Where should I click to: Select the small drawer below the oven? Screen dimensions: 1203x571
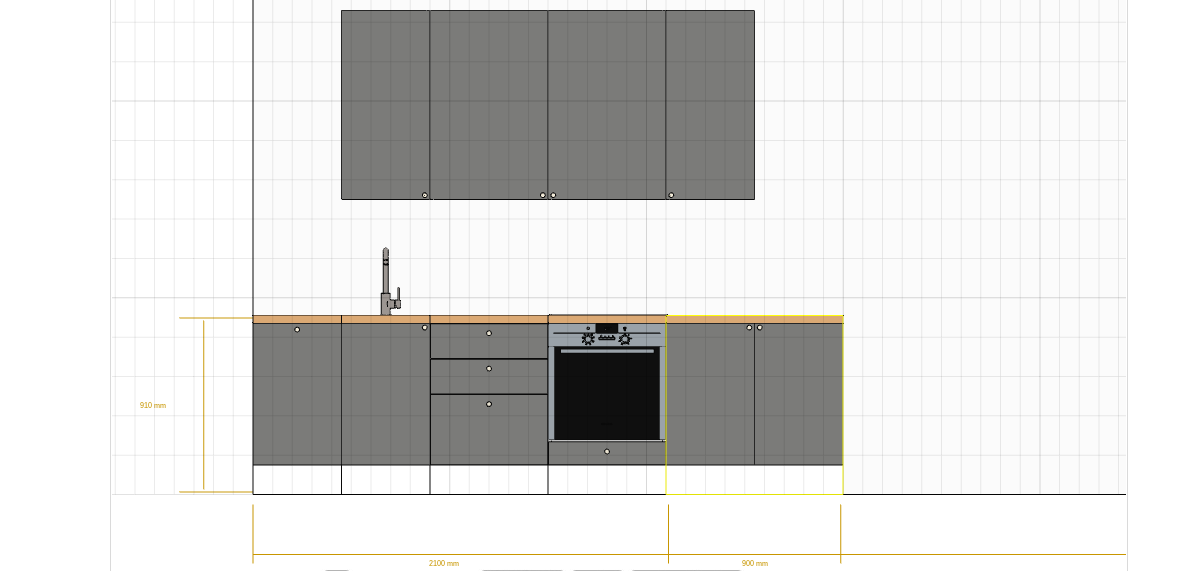pyautogui.click(x=607, y=453)
